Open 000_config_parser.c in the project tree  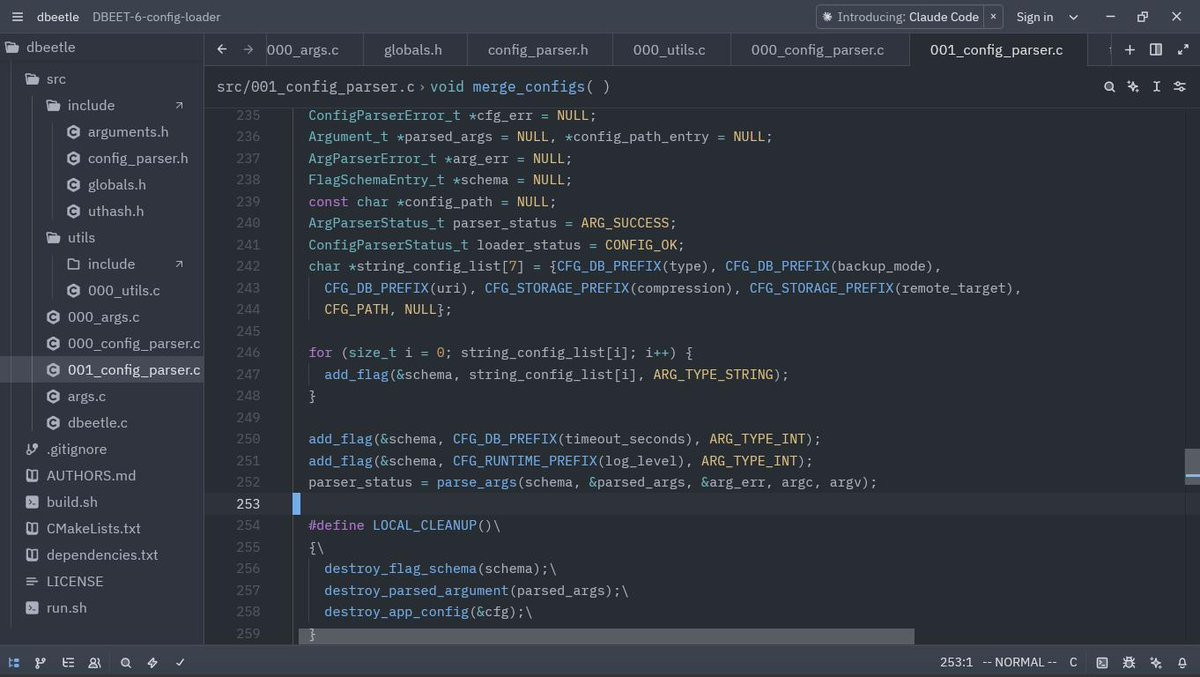click(x=102, y=343)
